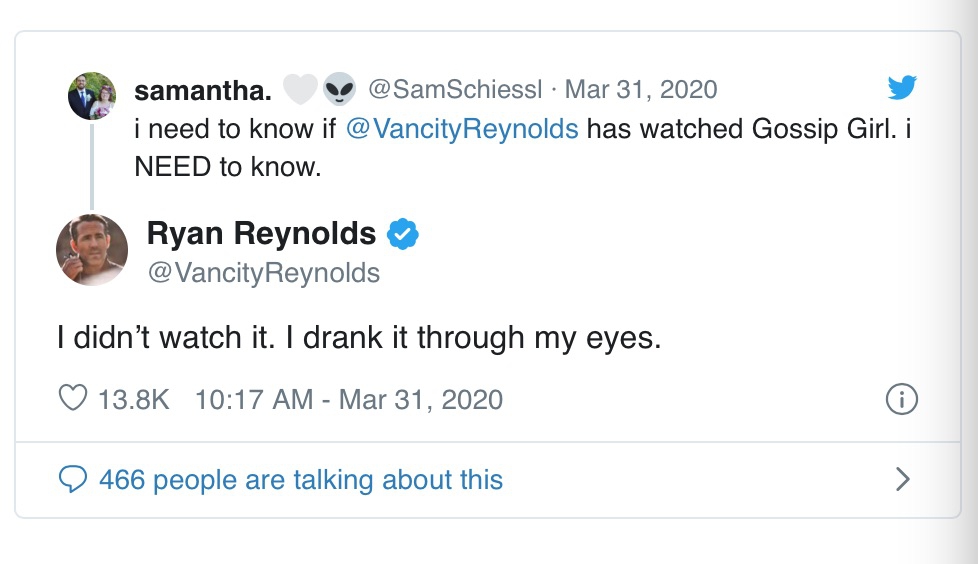Click the Mar 31, 2020 date on samantha's tweet
The height and width of the screenshot is (564, 978).
click(x=641, y=89)
